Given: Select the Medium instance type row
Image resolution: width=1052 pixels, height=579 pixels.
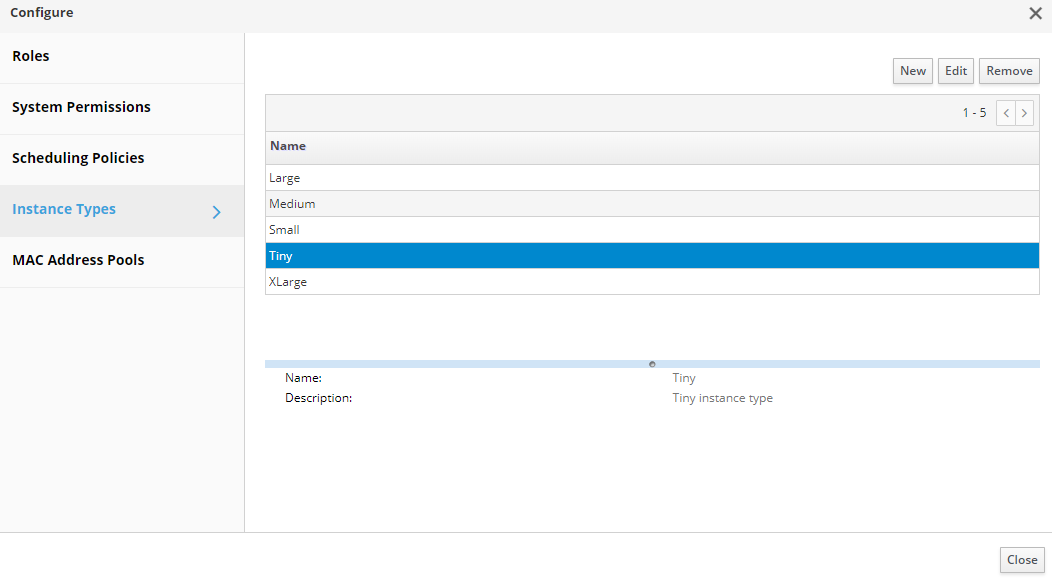Looking at the screenshot, I should pyautogui.click(x=292, y=204).
